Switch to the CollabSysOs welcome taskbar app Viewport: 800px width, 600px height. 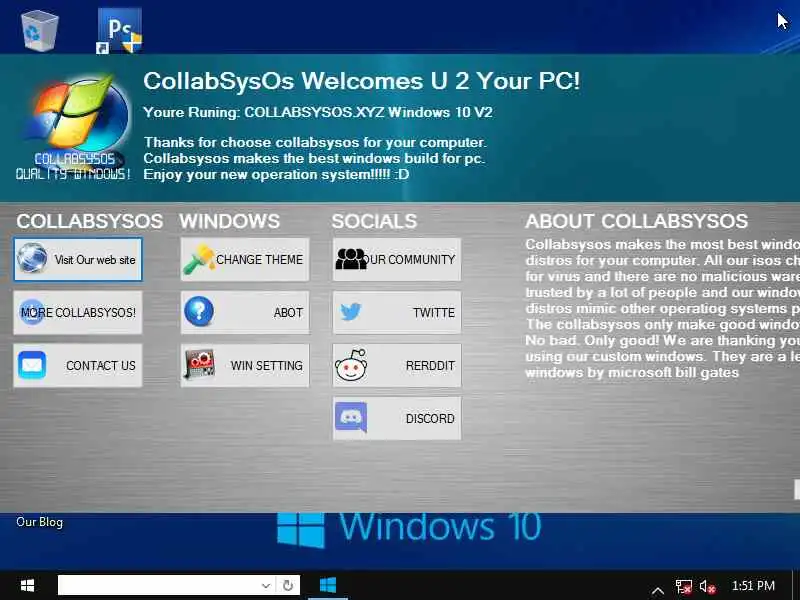click(328, 585)
